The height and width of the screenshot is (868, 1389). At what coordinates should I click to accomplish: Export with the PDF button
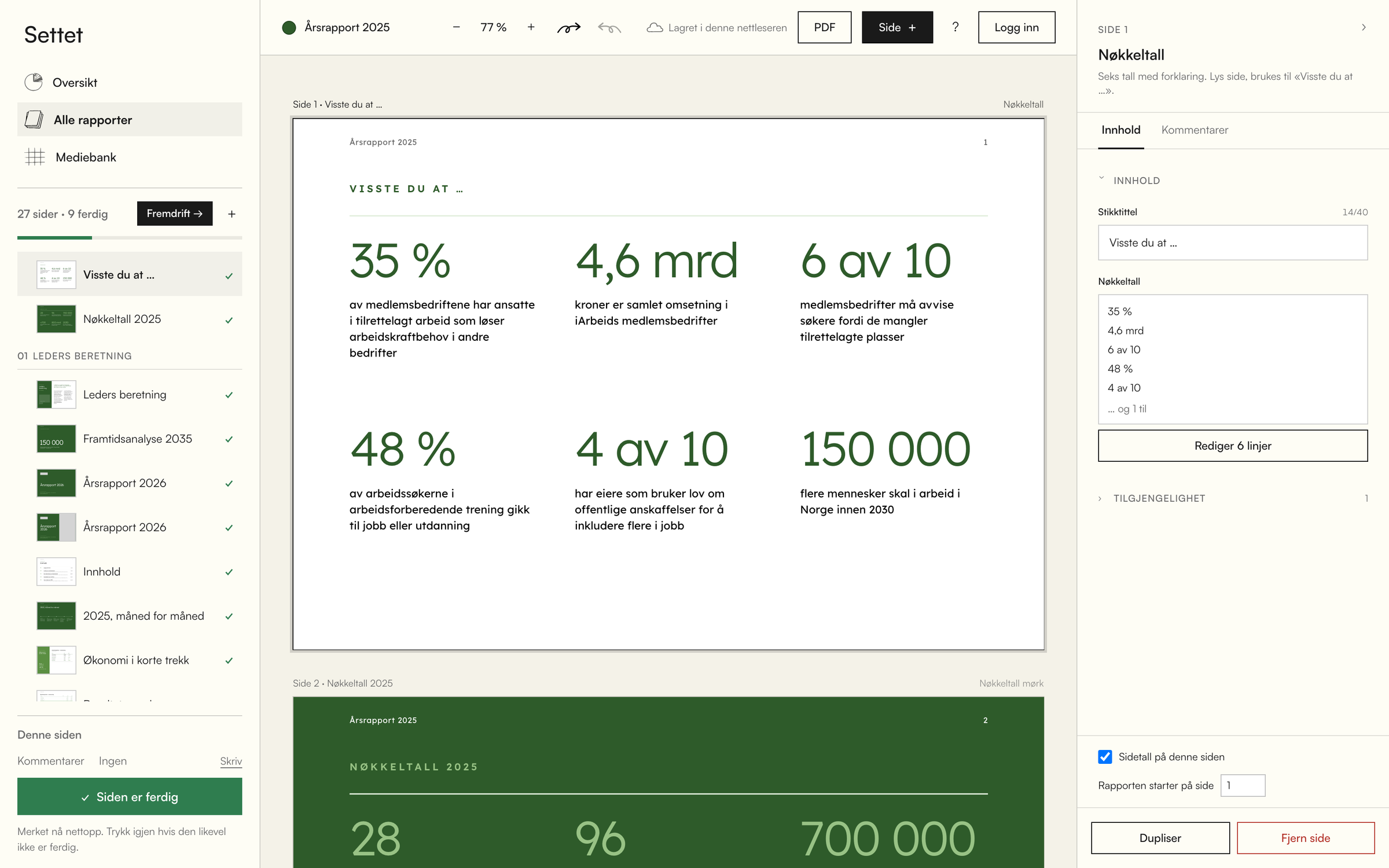(x=824, y=27)
